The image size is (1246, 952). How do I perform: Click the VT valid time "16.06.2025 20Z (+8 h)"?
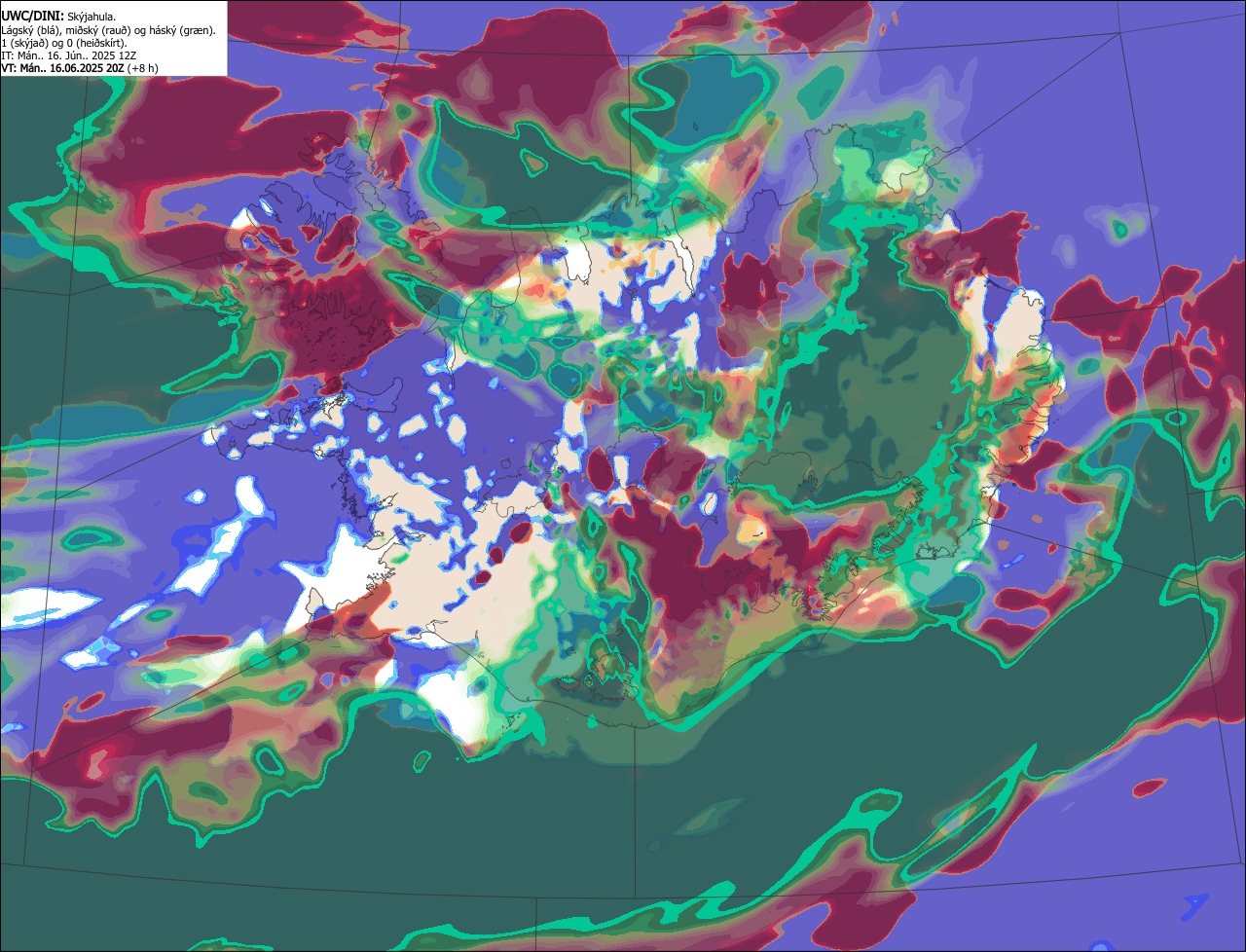pyautogui.click(x=104, y=68)
